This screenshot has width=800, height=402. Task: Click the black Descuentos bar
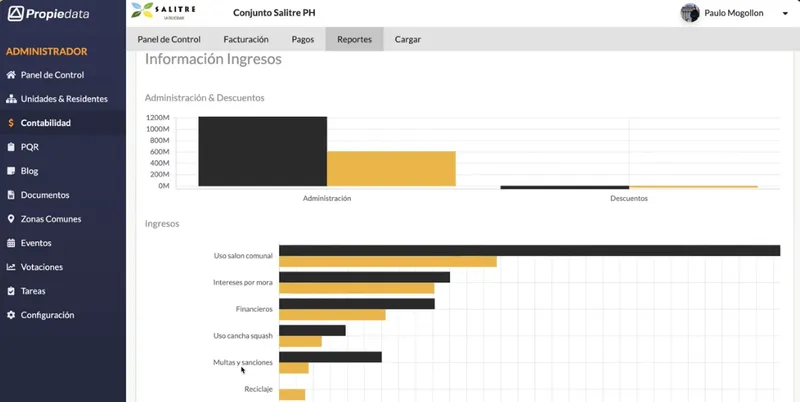(x=565, y=187)
